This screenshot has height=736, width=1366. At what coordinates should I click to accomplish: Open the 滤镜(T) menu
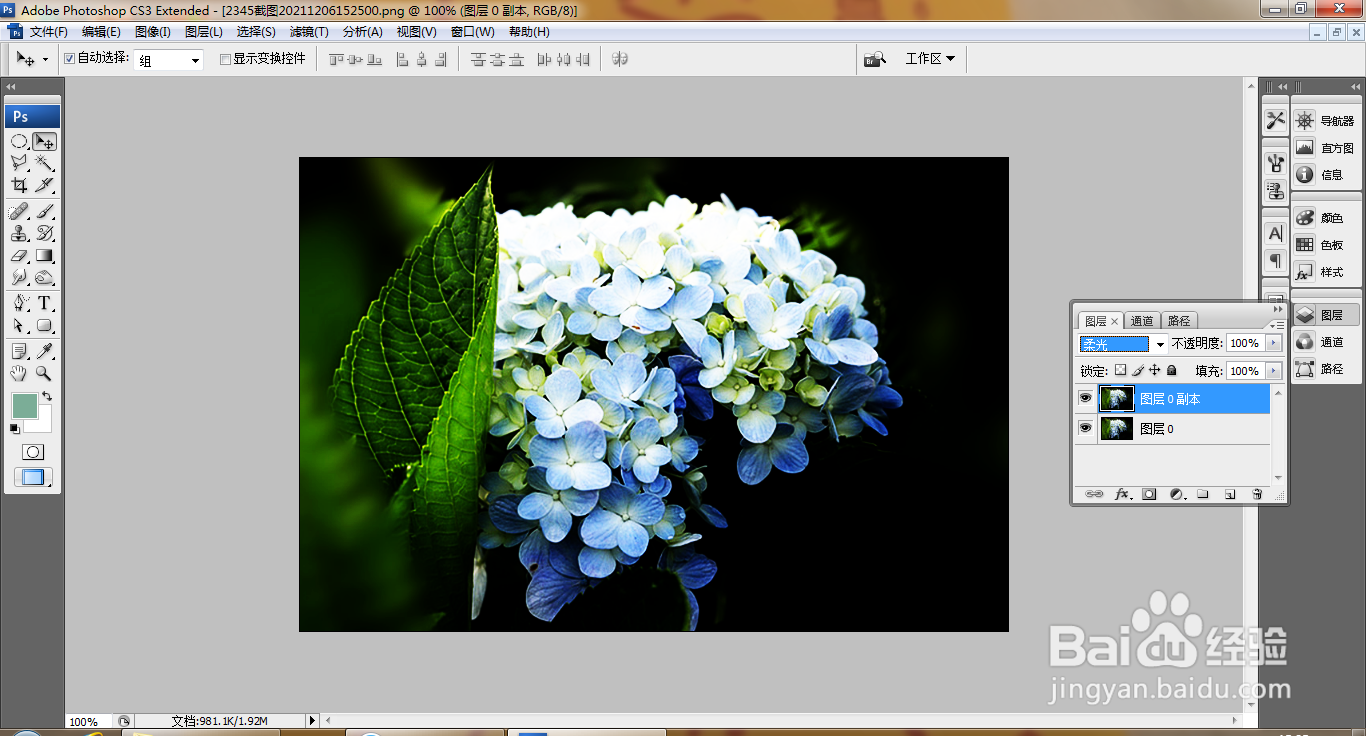click(309, 32)
